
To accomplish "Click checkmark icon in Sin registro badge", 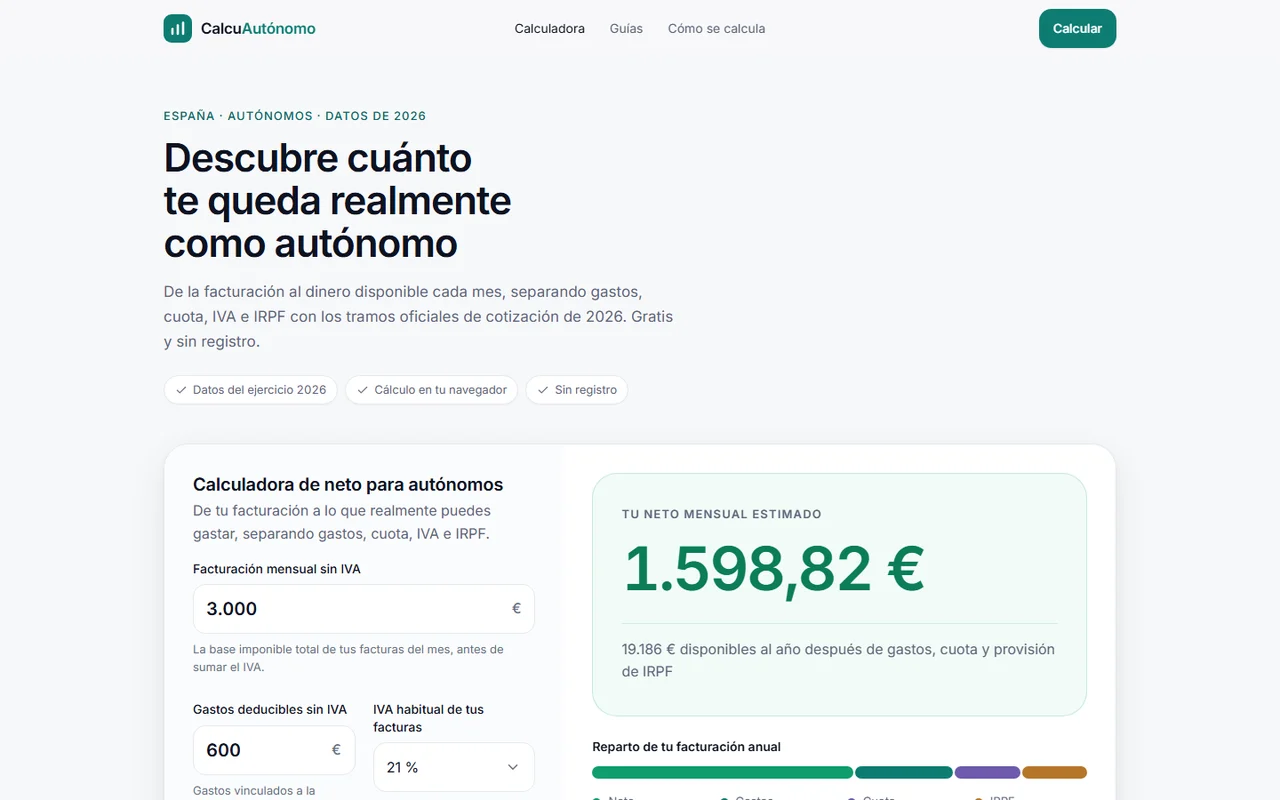I will coord(543,390).
